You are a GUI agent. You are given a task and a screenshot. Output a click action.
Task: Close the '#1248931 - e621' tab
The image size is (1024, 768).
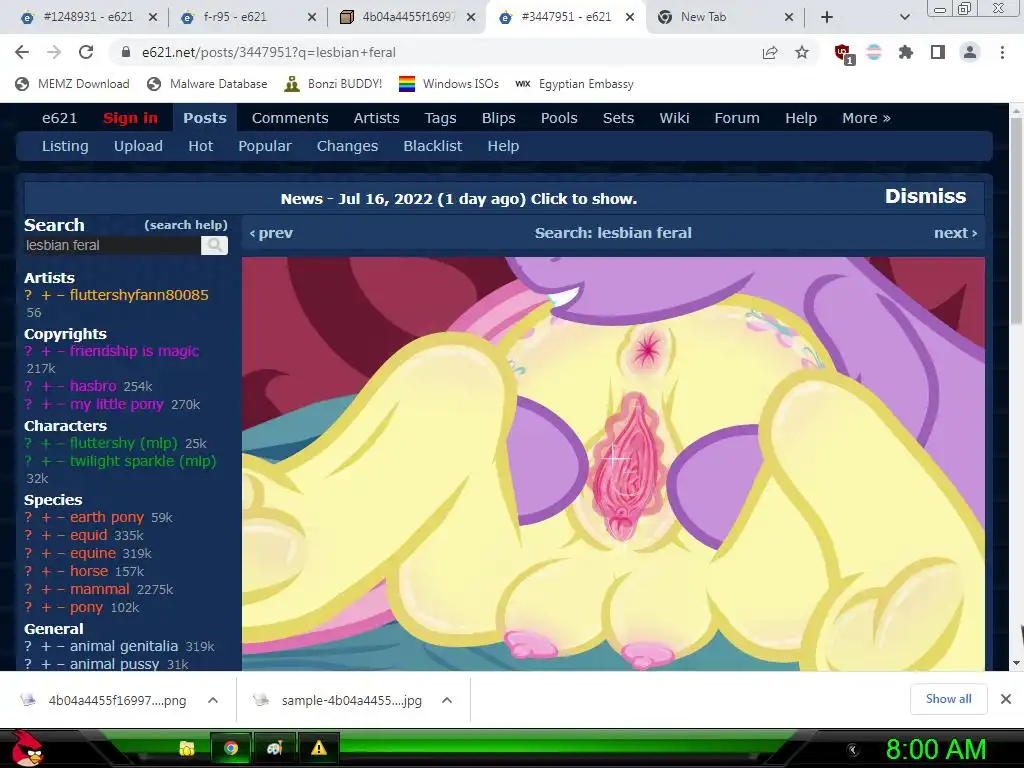click(153, 17)
